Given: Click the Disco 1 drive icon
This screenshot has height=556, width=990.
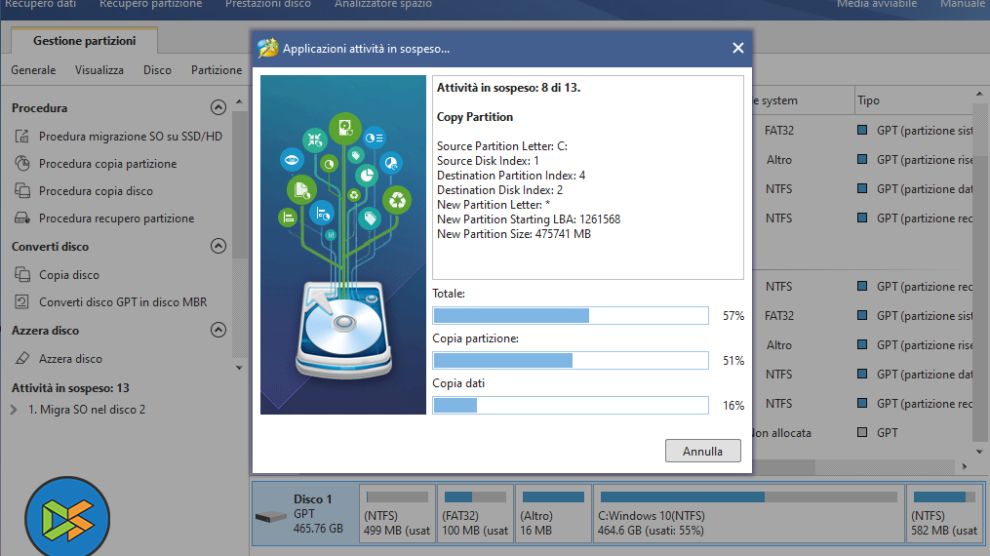Looking at the screenshot, I should click(x=271, y=518).
